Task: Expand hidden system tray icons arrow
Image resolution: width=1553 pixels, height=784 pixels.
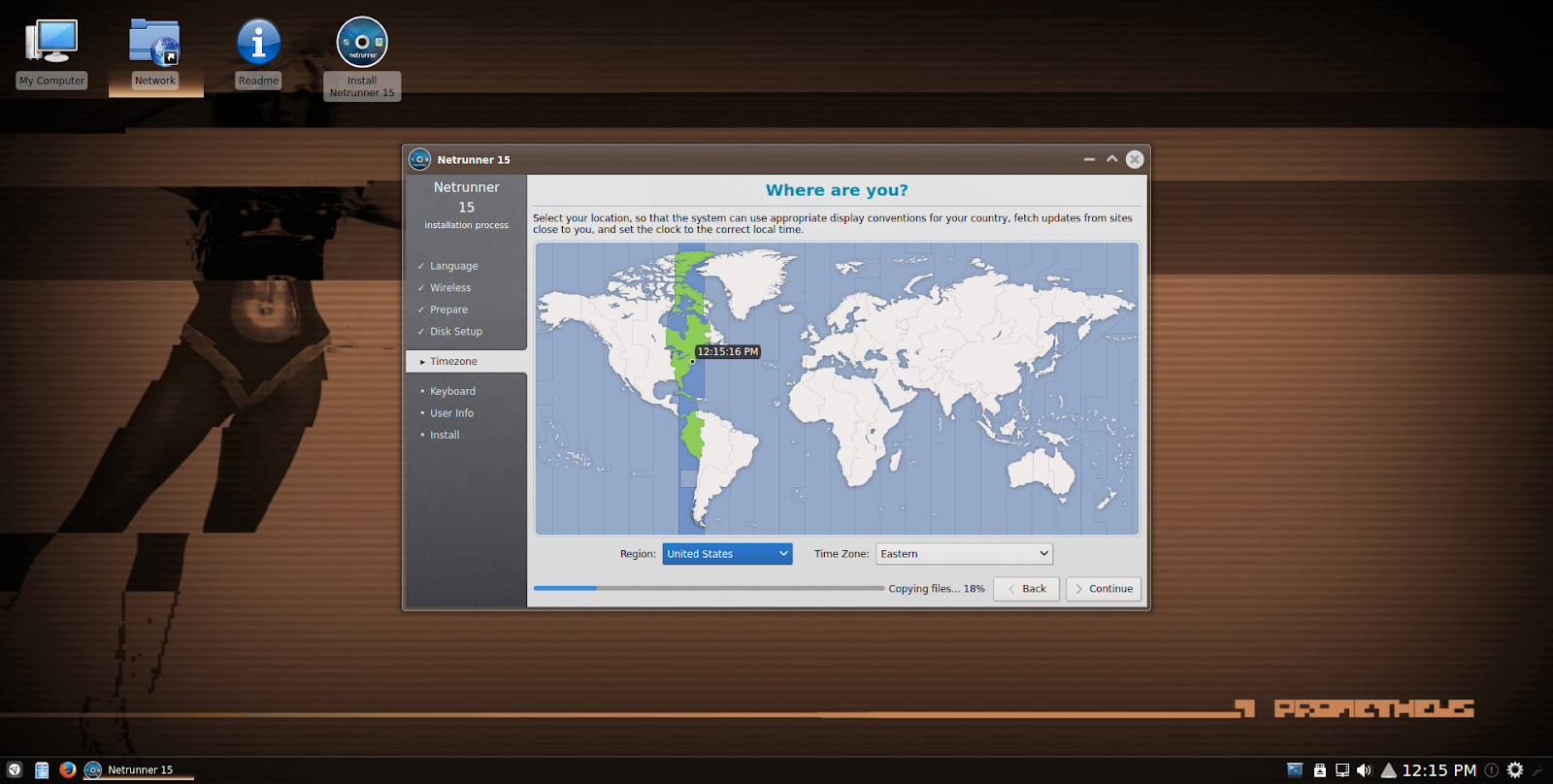Action: tap(1389, 770)
